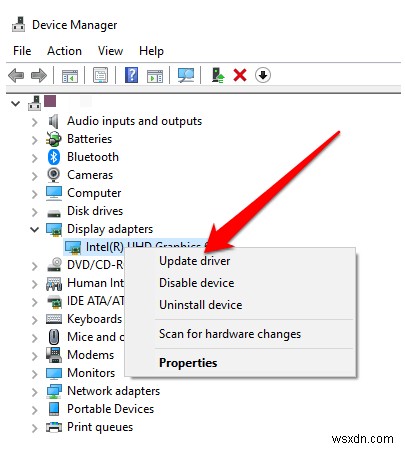Click the Disable device down-arrow icon
This screenshot has width=405, height=449.
[x=263, y=75]
